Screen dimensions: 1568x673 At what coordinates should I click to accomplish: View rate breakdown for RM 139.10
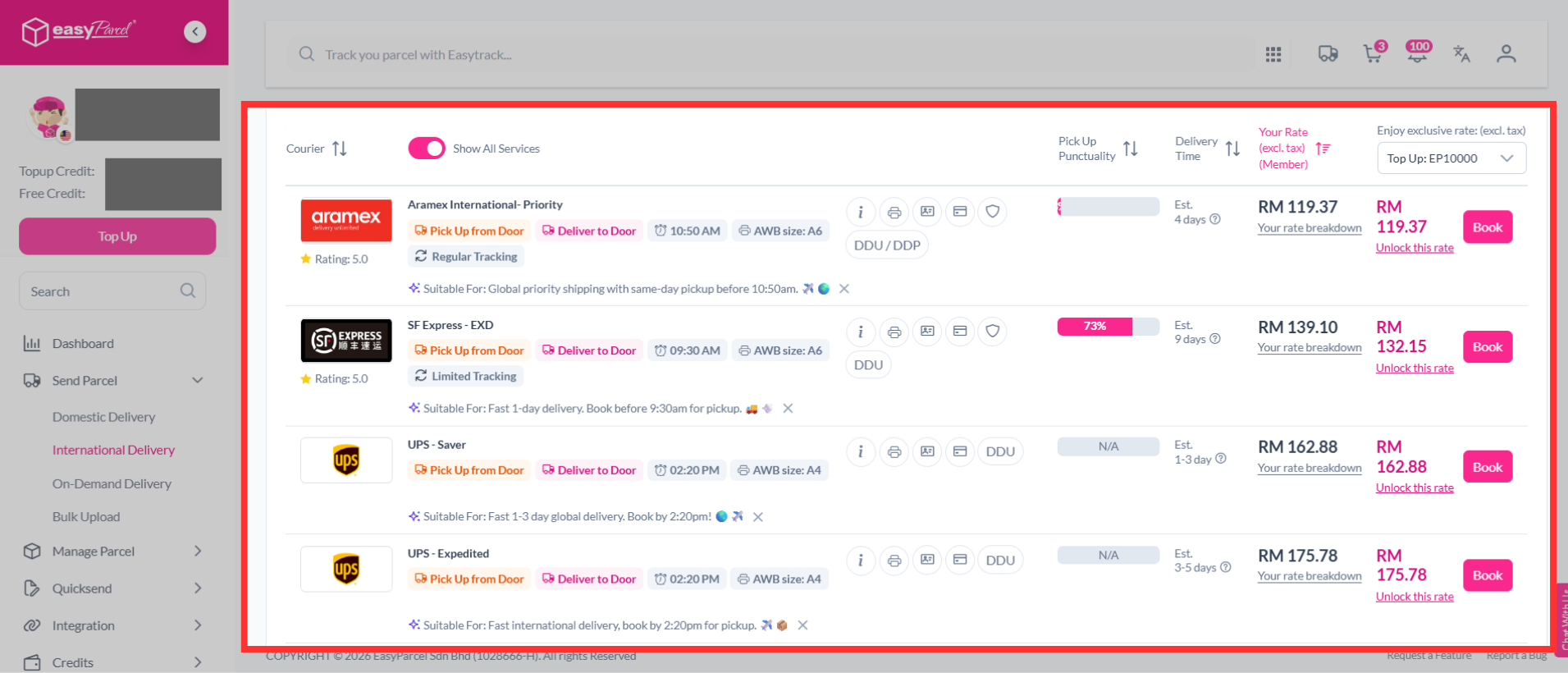[1310, 348]
